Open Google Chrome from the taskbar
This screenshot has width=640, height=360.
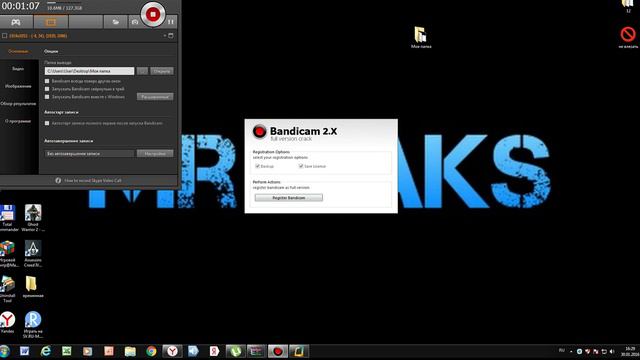click(x=151, y=351)
